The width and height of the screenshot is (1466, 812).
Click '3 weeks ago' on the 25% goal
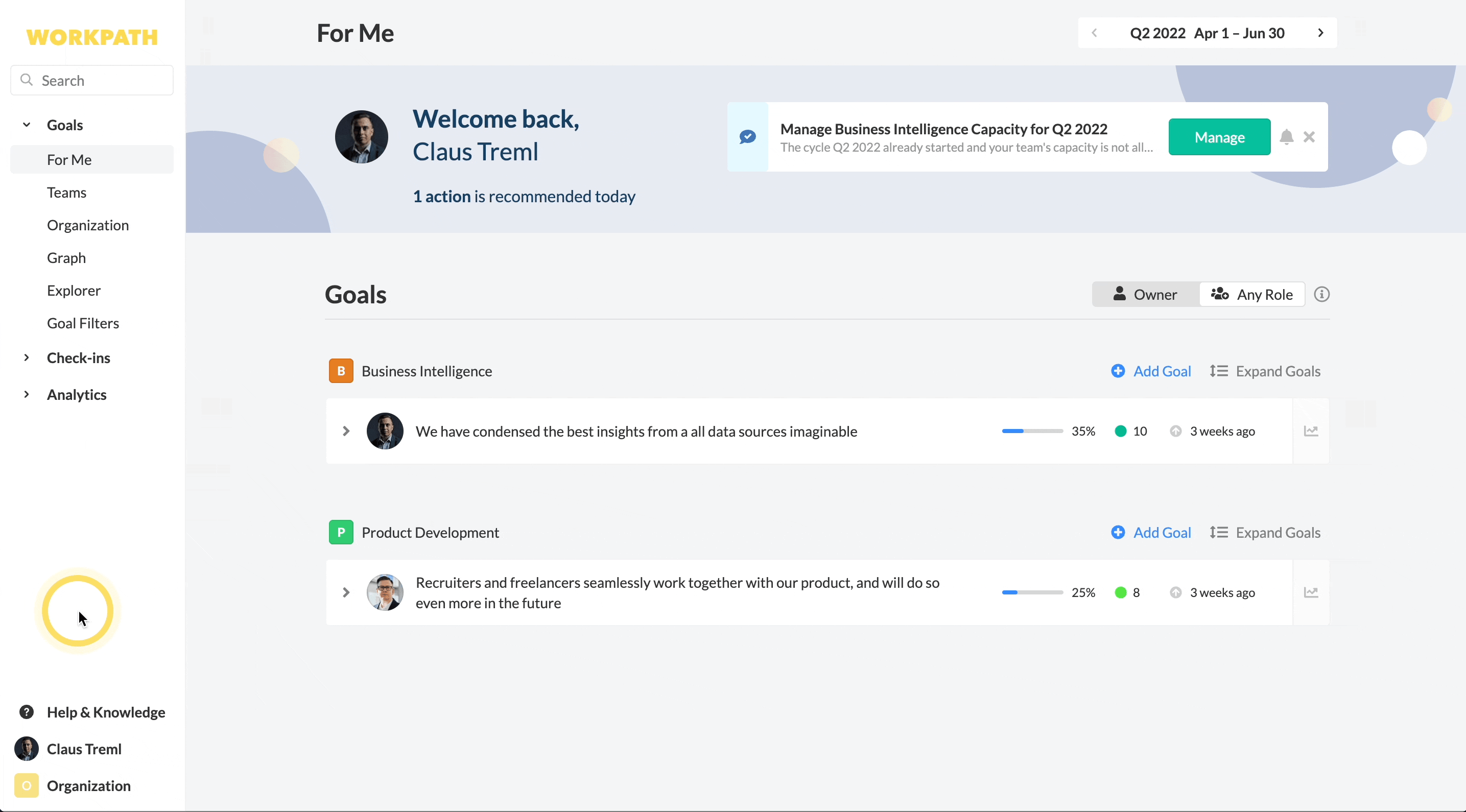tap(1222, 592)
